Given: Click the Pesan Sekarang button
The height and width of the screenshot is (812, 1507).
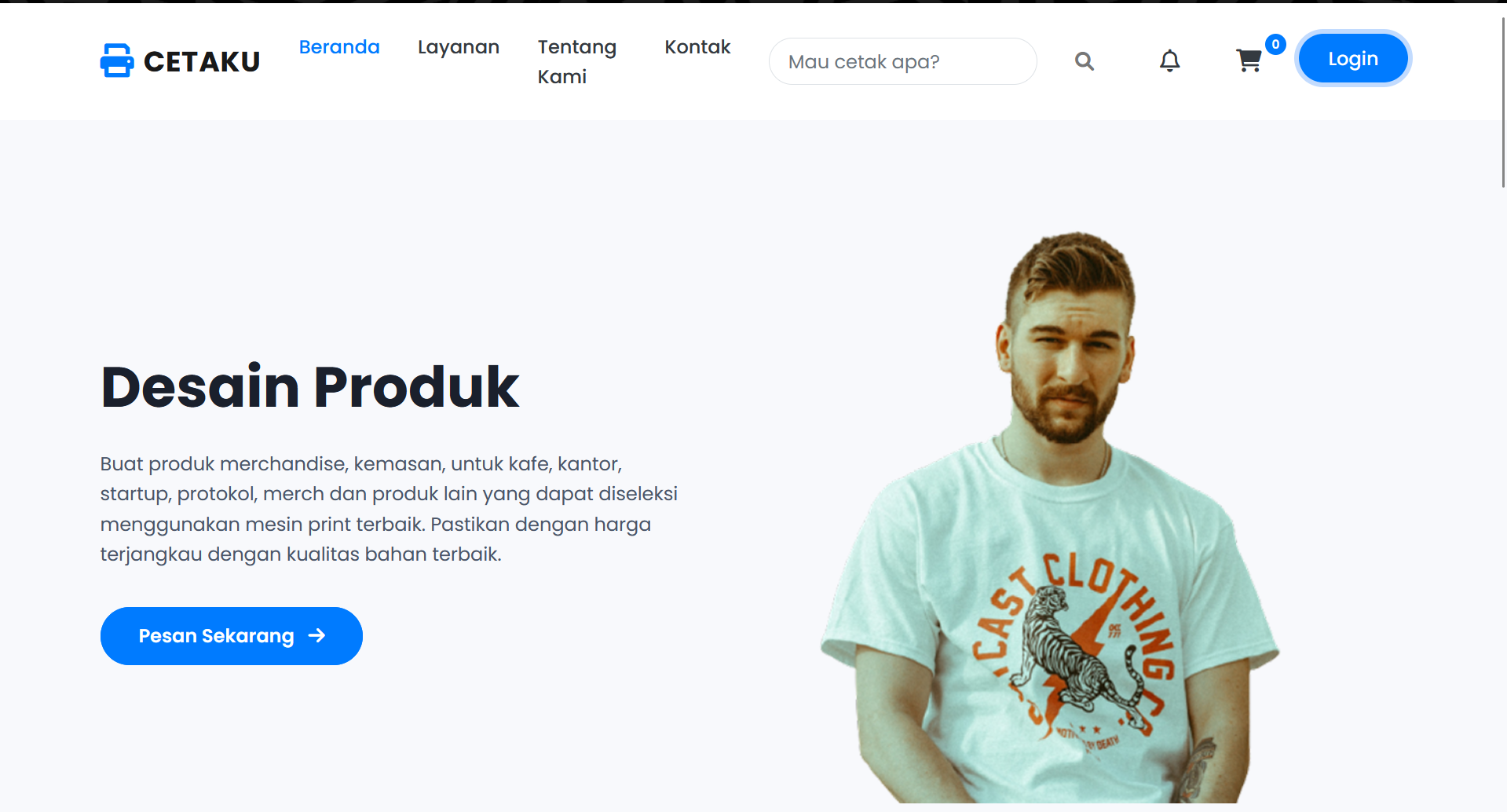Looking at the screenshot, I should [232, 636].
